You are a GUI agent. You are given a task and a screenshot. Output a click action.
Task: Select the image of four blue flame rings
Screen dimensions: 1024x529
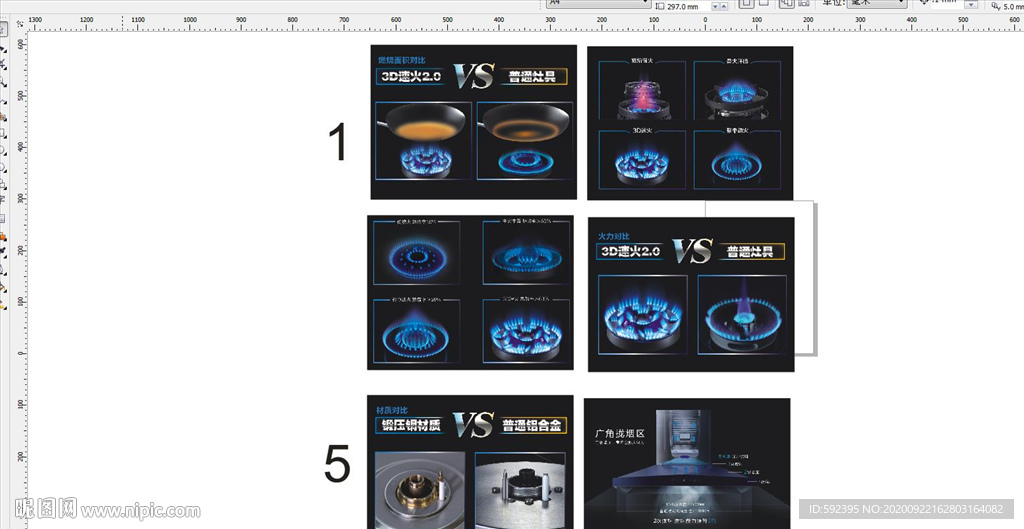[x=470, y=293]
